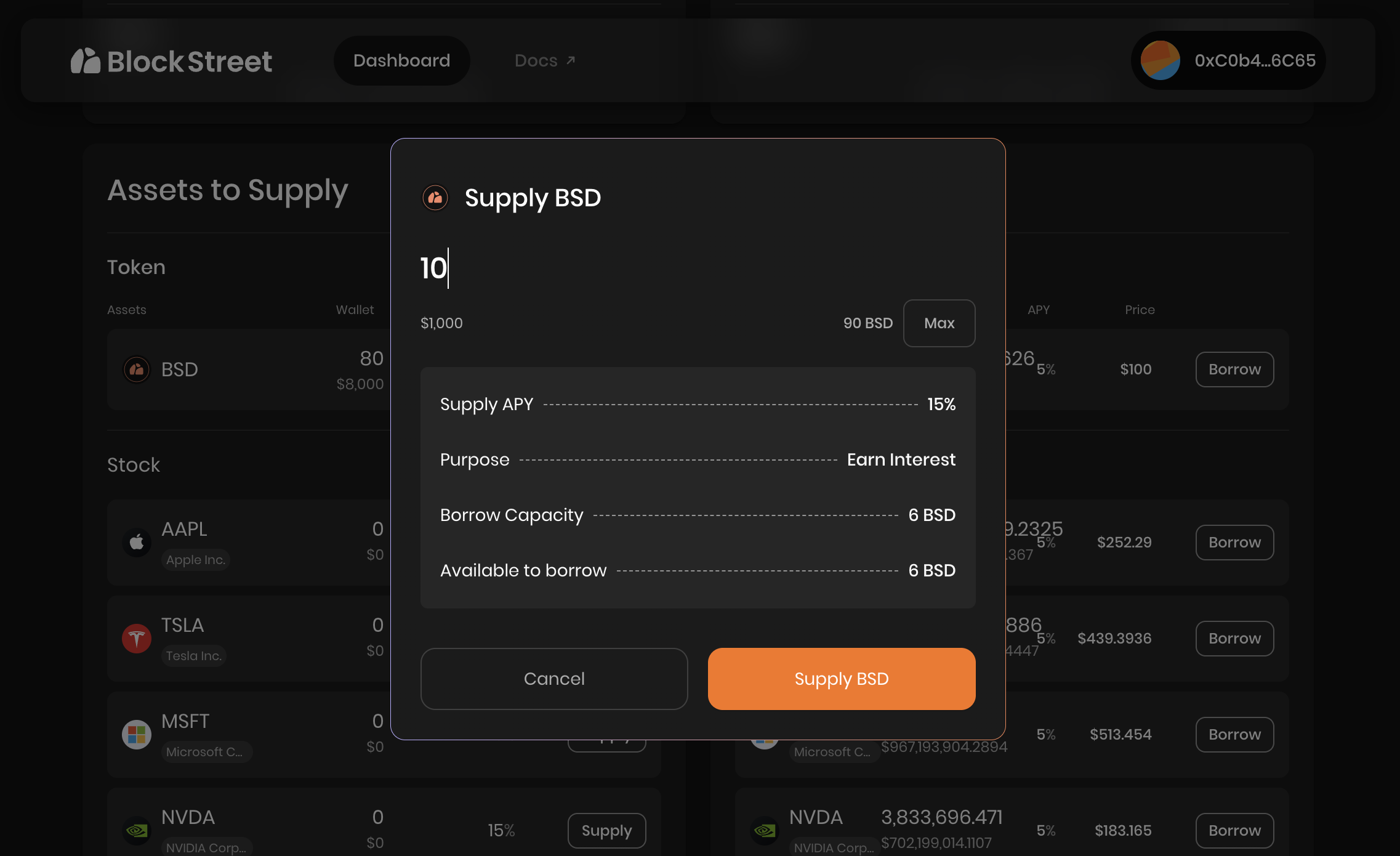Click Supply for the NVDA row
The height and width of the screenshot is (856, 1400).
[606, 830]
